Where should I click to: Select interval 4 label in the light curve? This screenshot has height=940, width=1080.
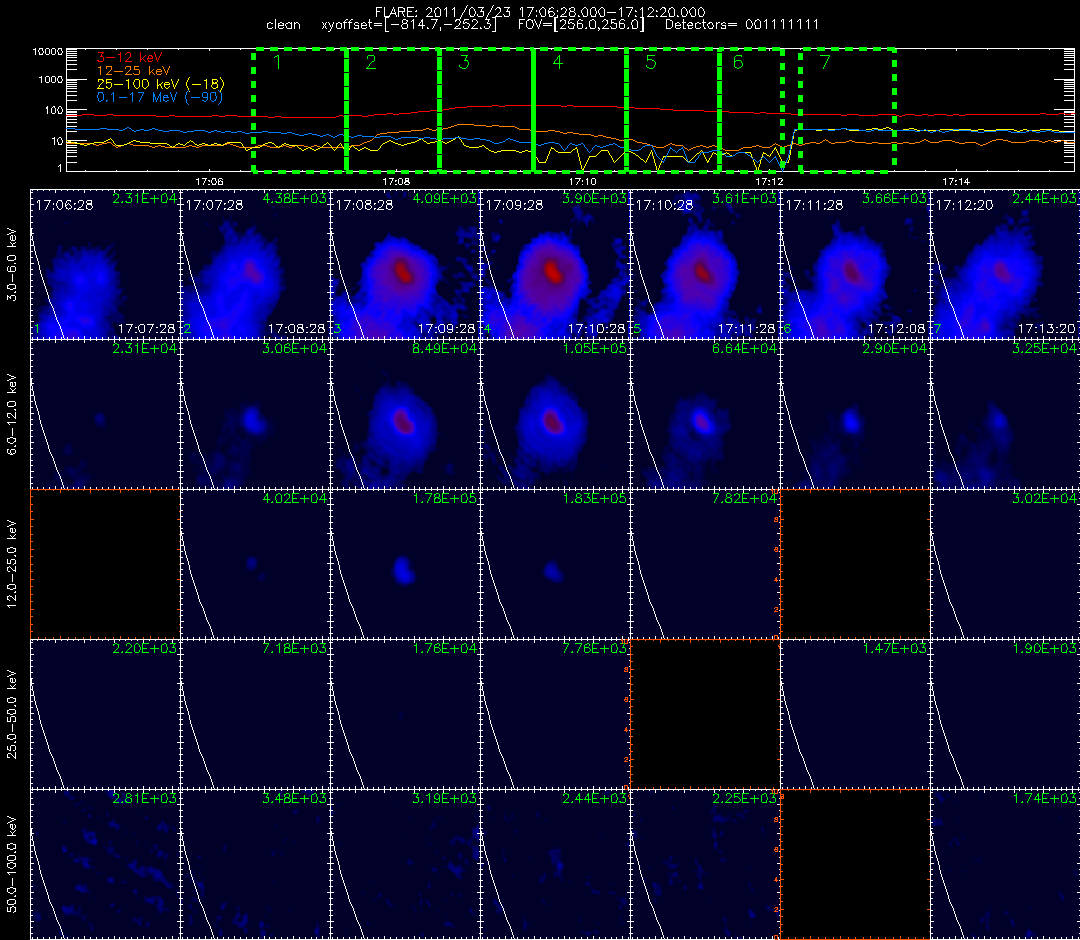pyautogui.click(x=558, y=63)
